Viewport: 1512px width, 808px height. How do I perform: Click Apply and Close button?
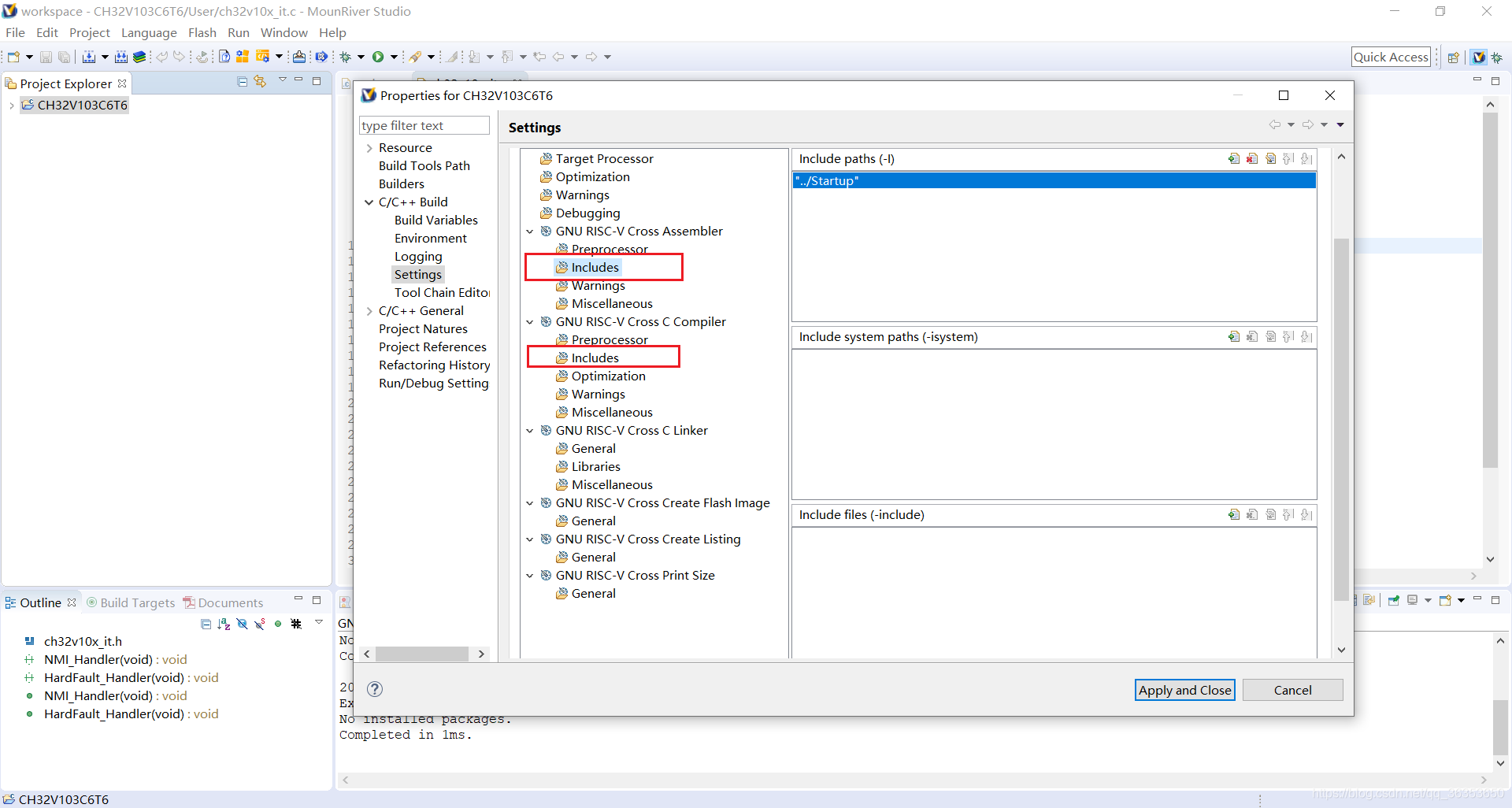tap(1184, 690)
